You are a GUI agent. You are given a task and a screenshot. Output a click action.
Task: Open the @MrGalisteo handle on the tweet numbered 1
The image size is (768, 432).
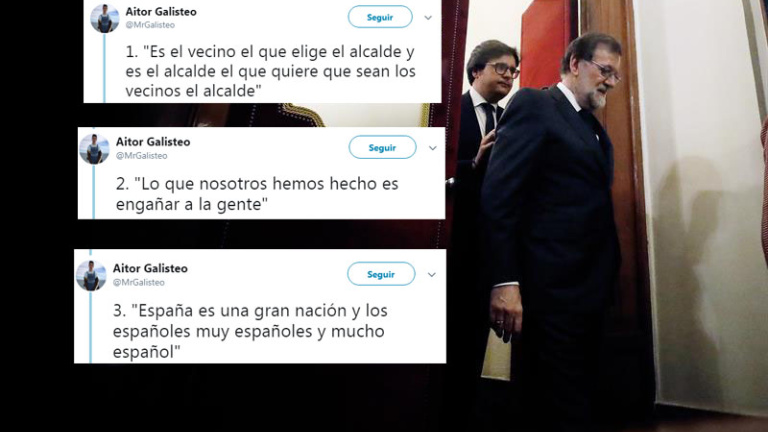click(x=150, y=25)
